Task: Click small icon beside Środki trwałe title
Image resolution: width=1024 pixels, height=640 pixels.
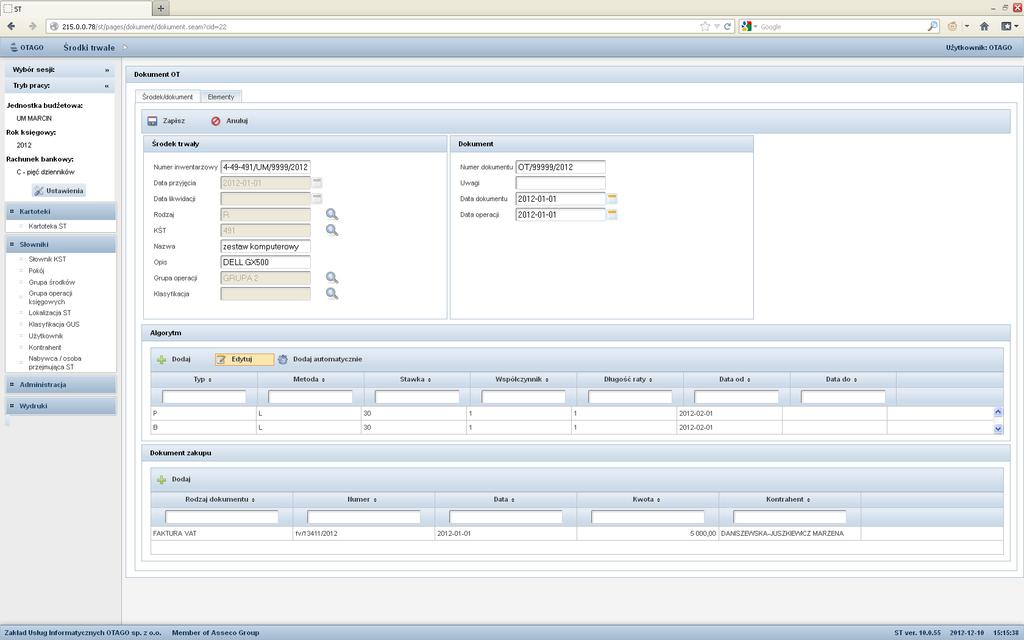Action: point(125,47)
